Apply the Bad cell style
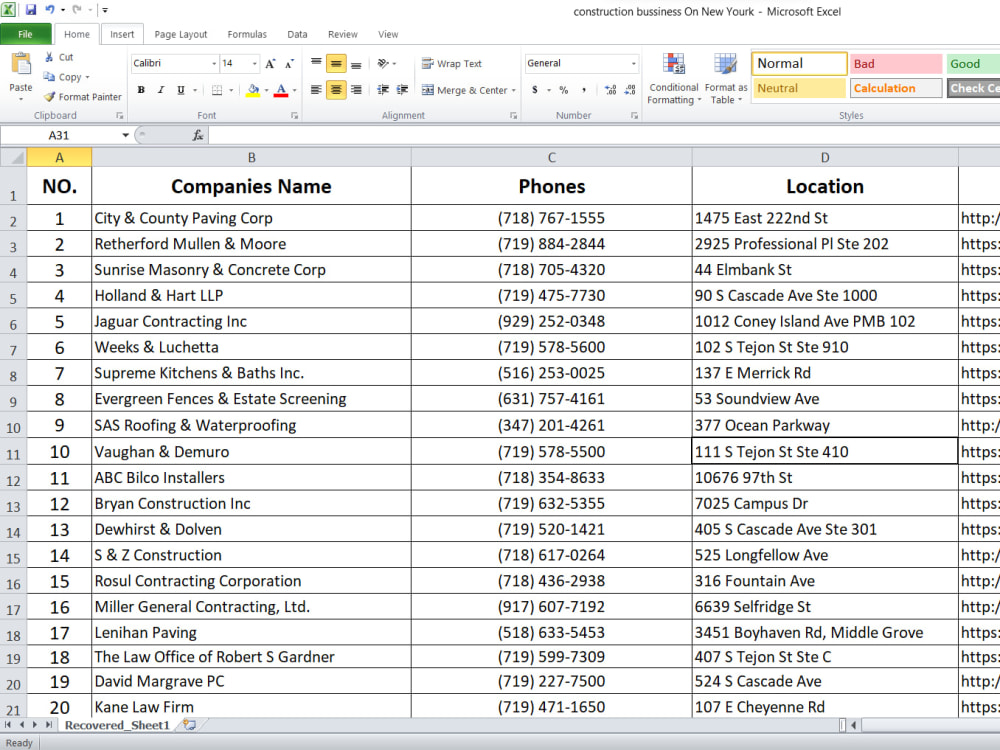 (895, 64)
